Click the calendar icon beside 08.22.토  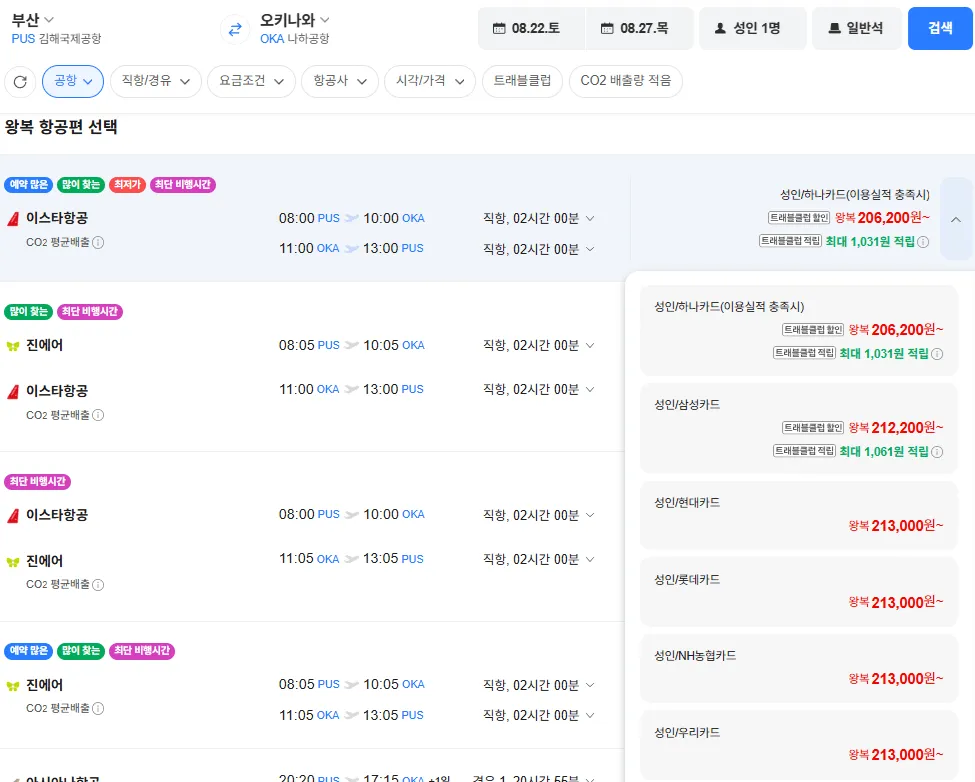pos(499,28)
